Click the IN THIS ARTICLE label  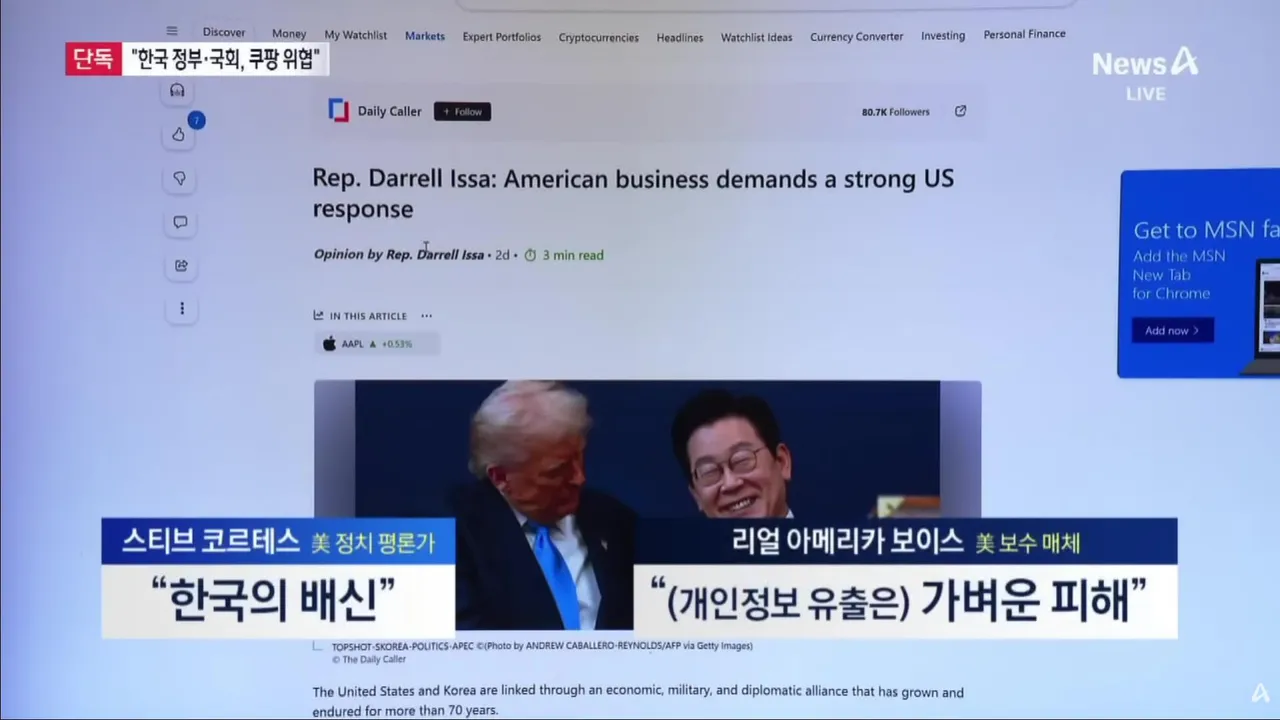click(x=368, y=316)
